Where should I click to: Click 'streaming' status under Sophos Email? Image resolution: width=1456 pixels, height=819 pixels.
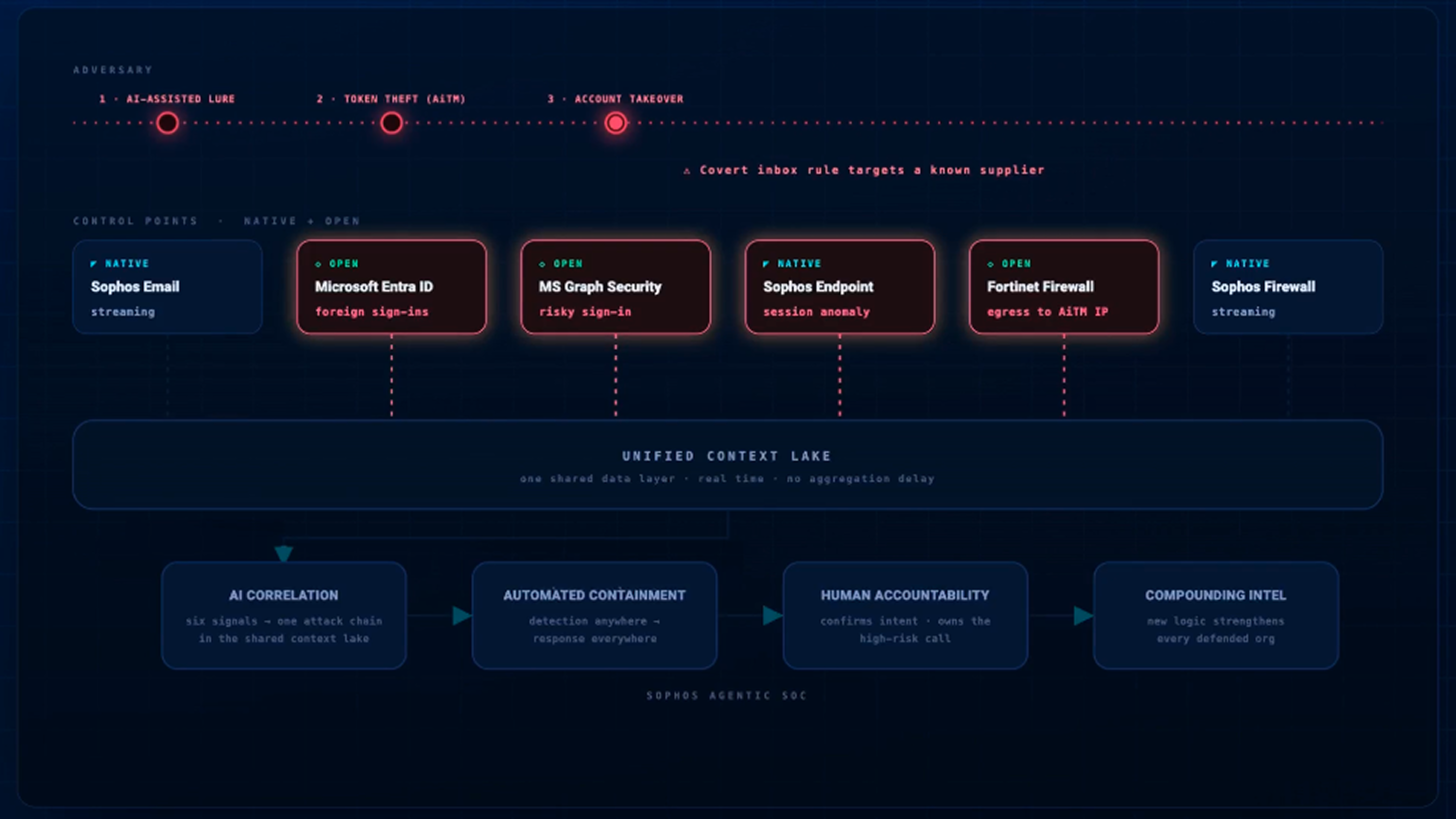123,312
